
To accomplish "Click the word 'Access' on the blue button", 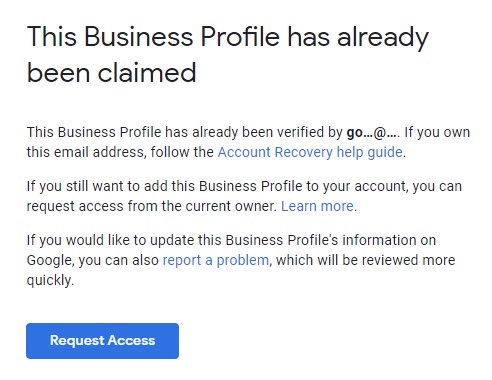I will (x=131, y=340).
